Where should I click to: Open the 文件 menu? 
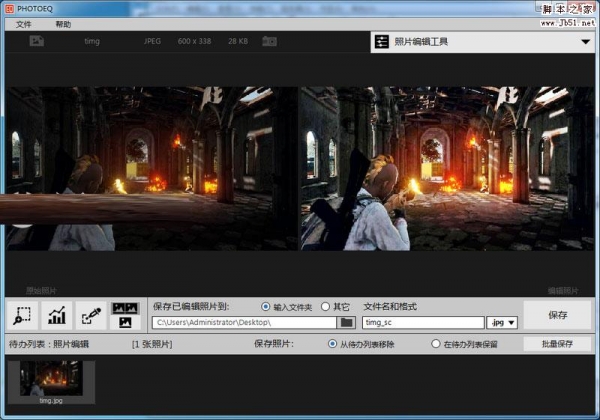coord(24,23)
